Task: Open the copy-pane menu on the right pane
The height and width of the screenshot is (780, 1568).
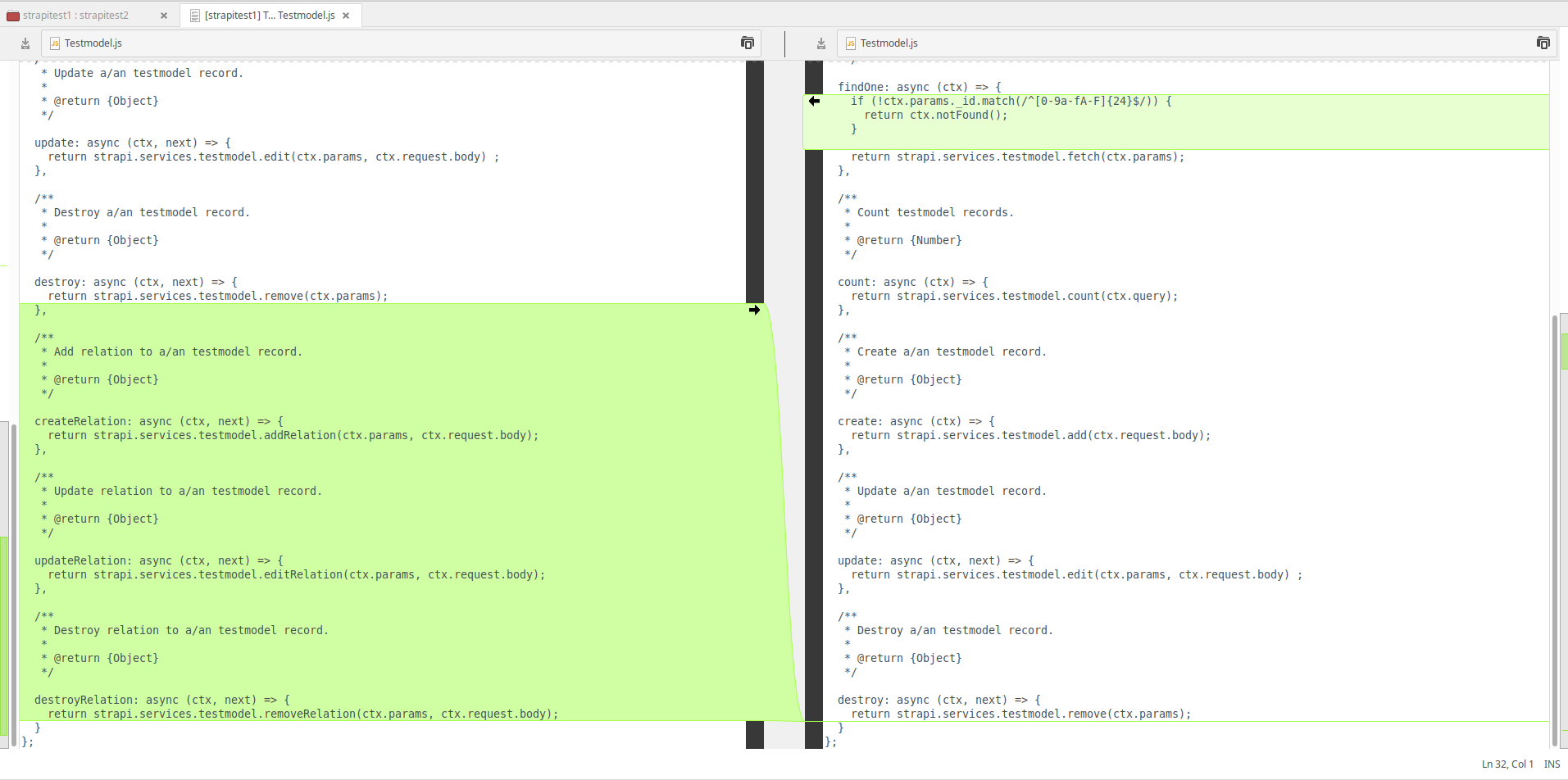Action: point(1543,43)
